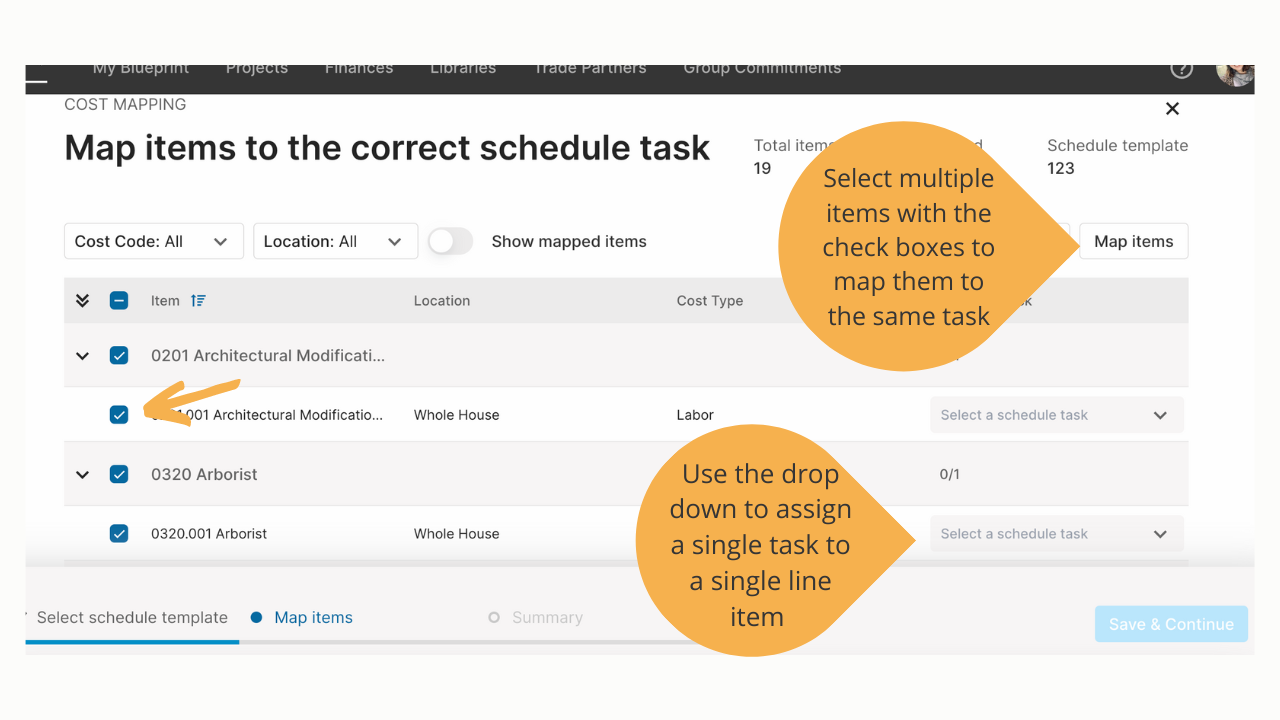The height and width of the screenshot is (720, 1280).
Task: Click the Map items button
Action: click(x=1134, y=241)
